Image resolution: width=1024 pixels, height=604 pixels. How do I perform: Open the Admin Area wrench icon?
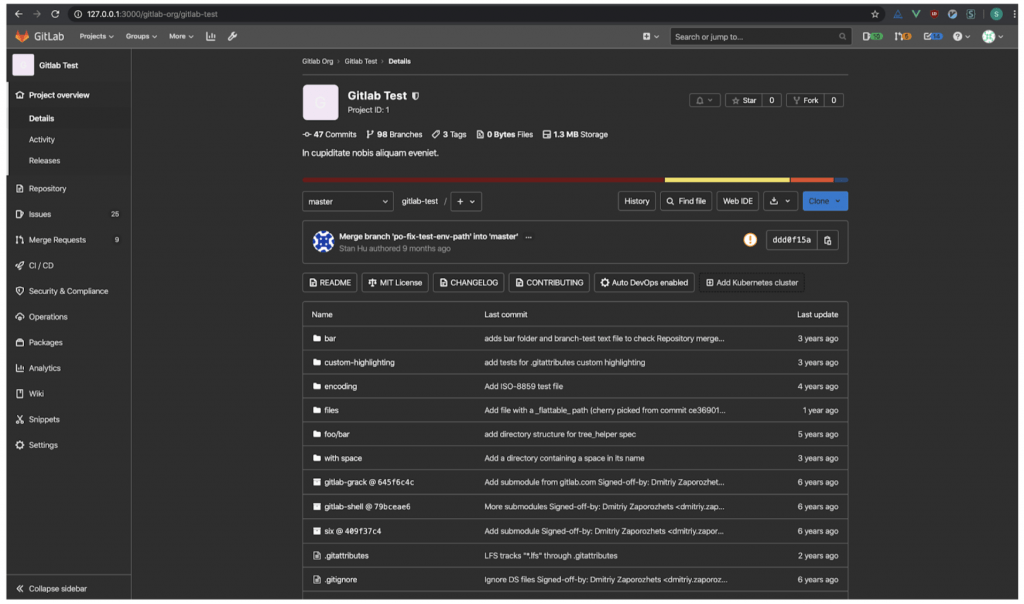point(232,37)
